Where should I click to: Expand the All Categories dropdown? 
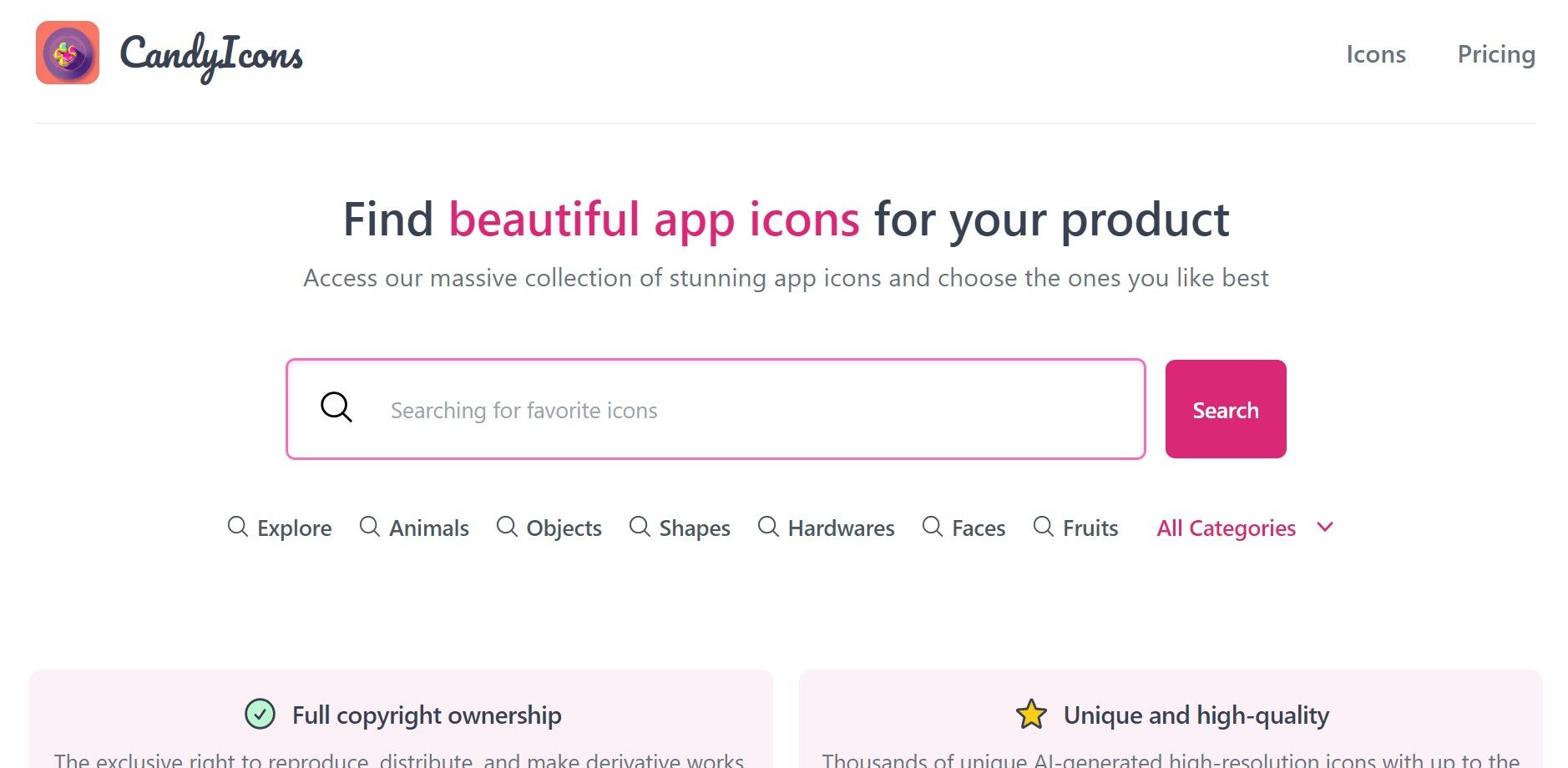1226,528
